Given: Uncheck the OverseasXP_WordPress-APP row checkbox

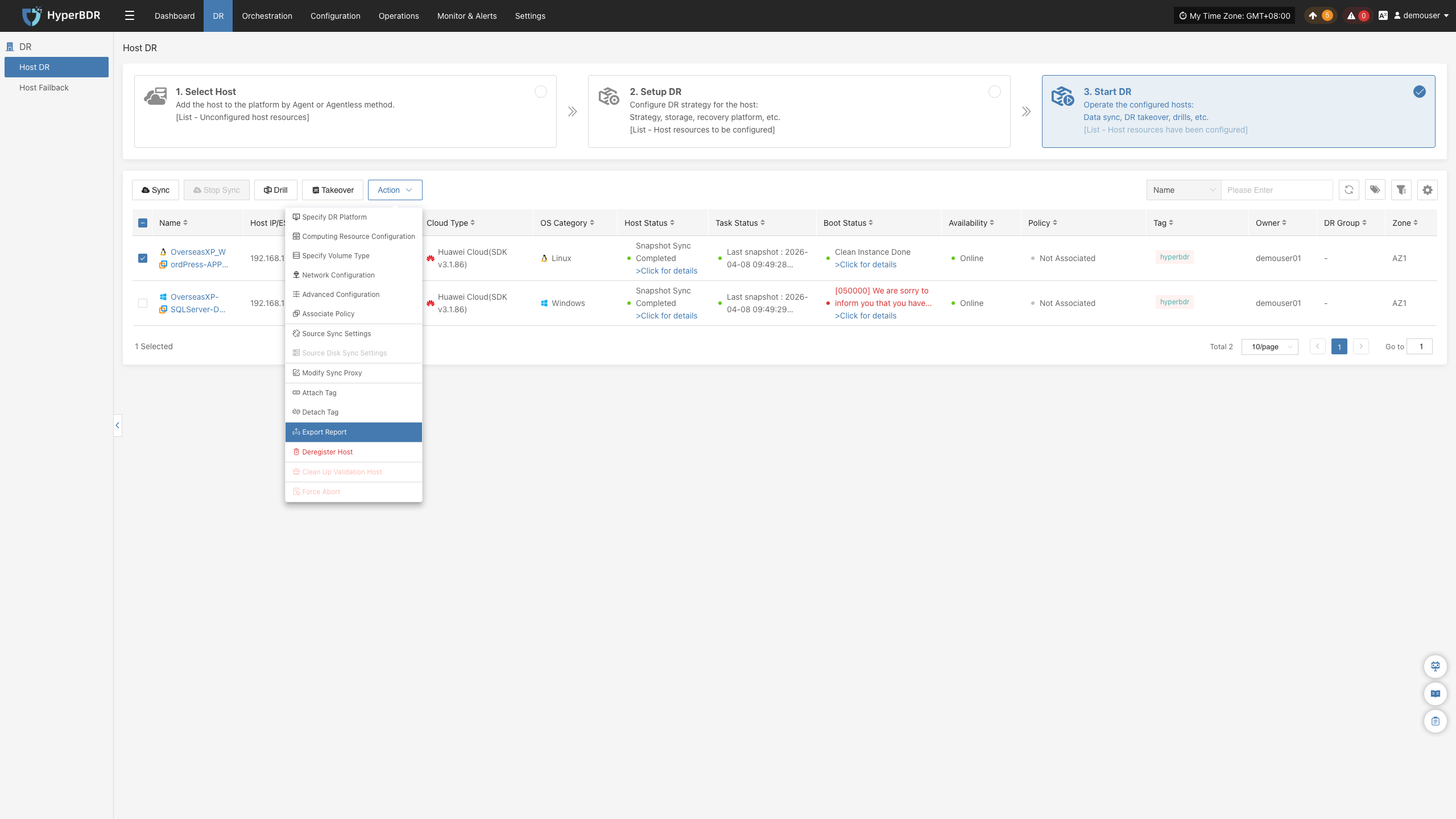Looking at the screenshot, I should [143, 258].
